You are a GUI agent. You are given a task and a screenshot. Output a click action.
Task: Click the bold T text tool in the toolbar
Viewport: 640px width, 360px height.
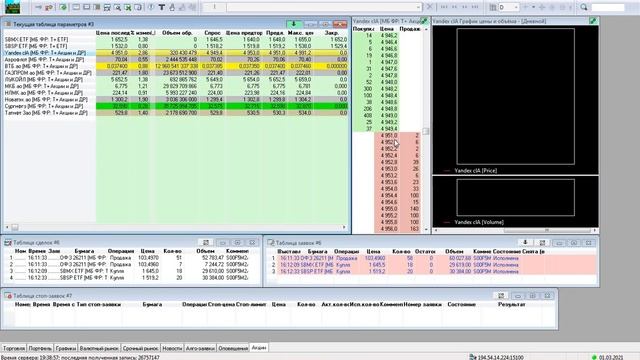[162, 7]
